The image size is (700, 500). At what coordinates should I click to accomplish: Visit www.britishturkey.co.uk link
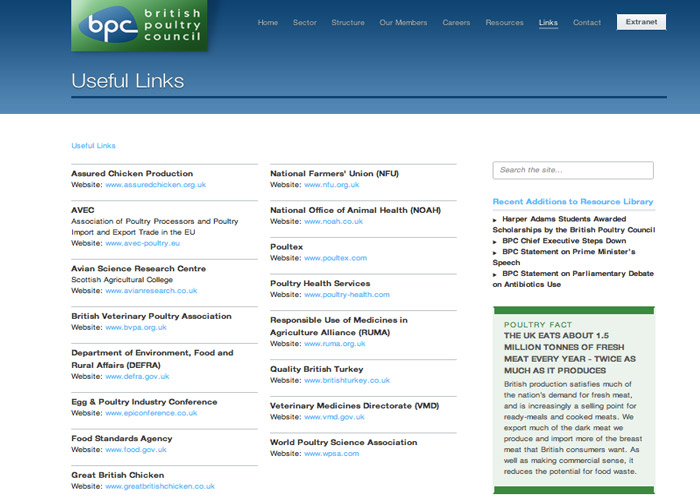[347, 380]
